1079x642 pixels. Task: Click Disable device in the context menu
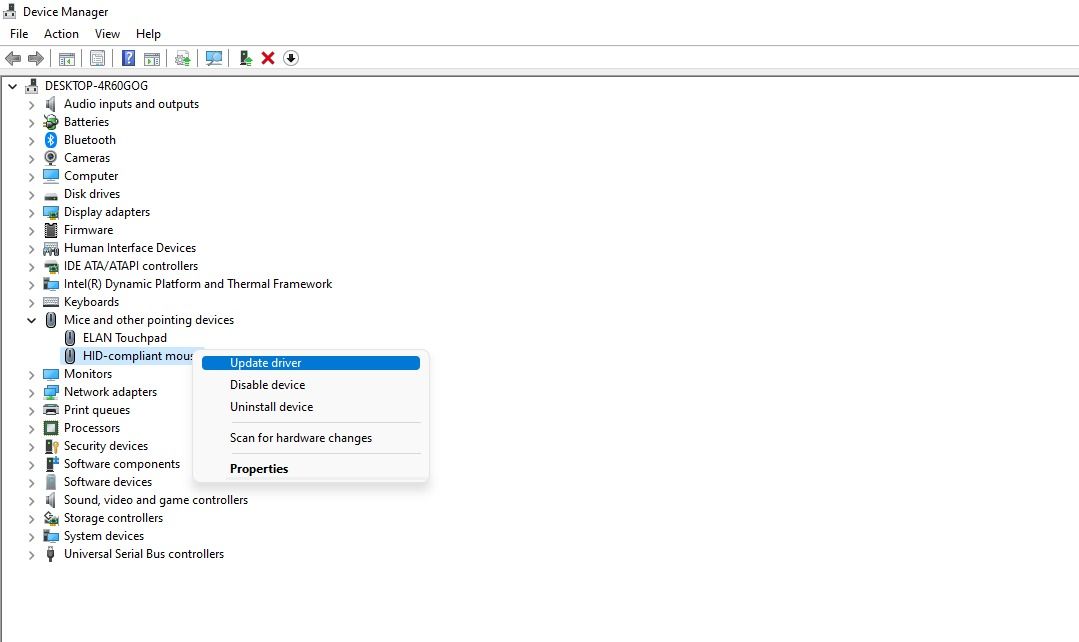coord(267,384)
